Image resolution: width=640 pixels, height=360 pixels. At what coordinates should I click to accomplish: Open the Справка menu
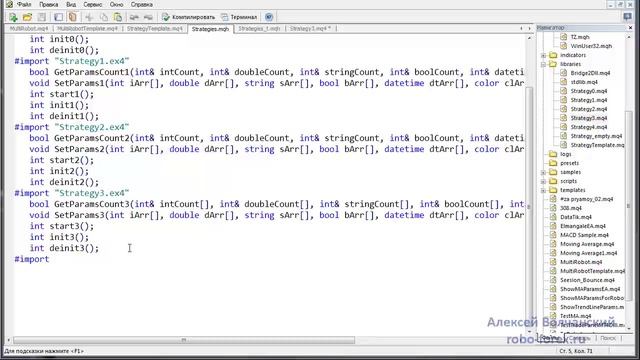142,4
